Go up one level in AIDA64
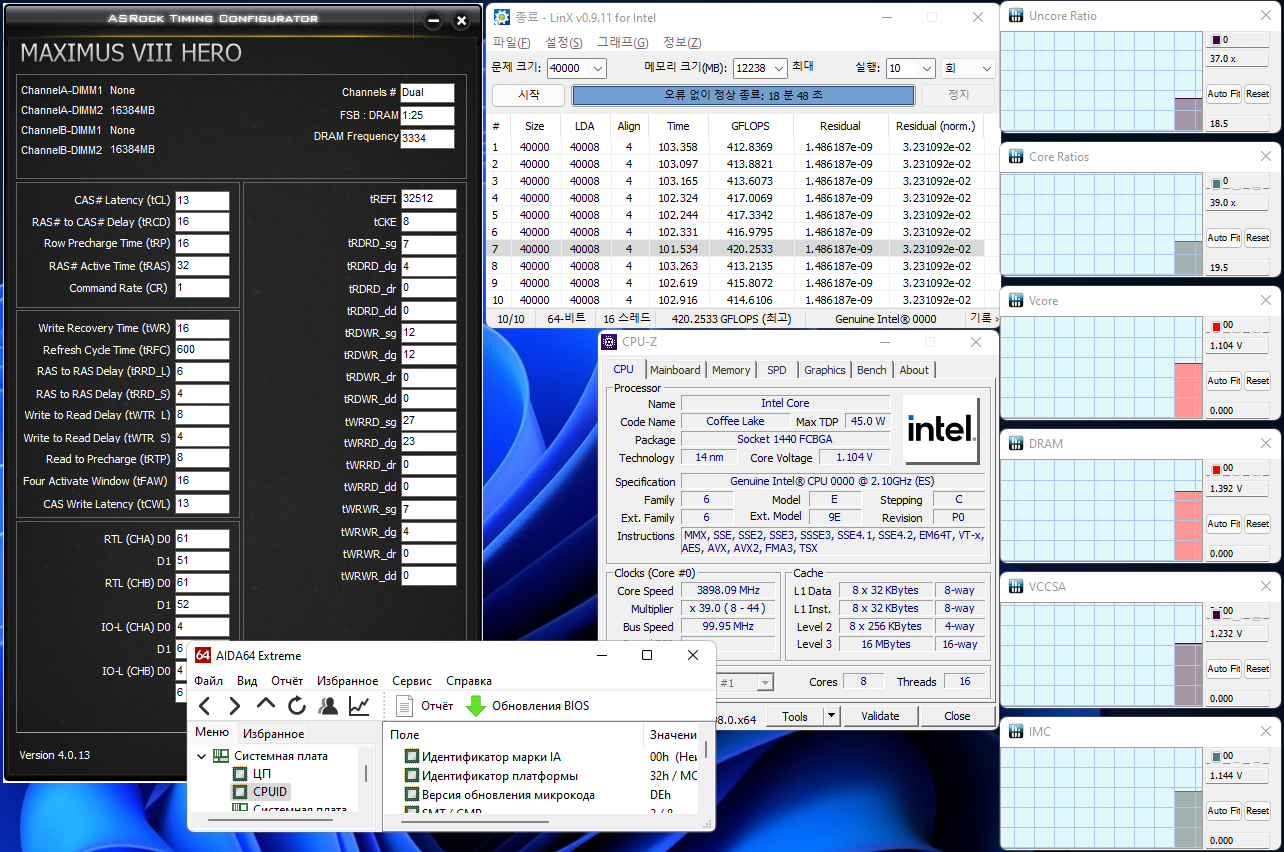Image resolution: width=1284 pixels, height=852 pixels. coord(266,705)
